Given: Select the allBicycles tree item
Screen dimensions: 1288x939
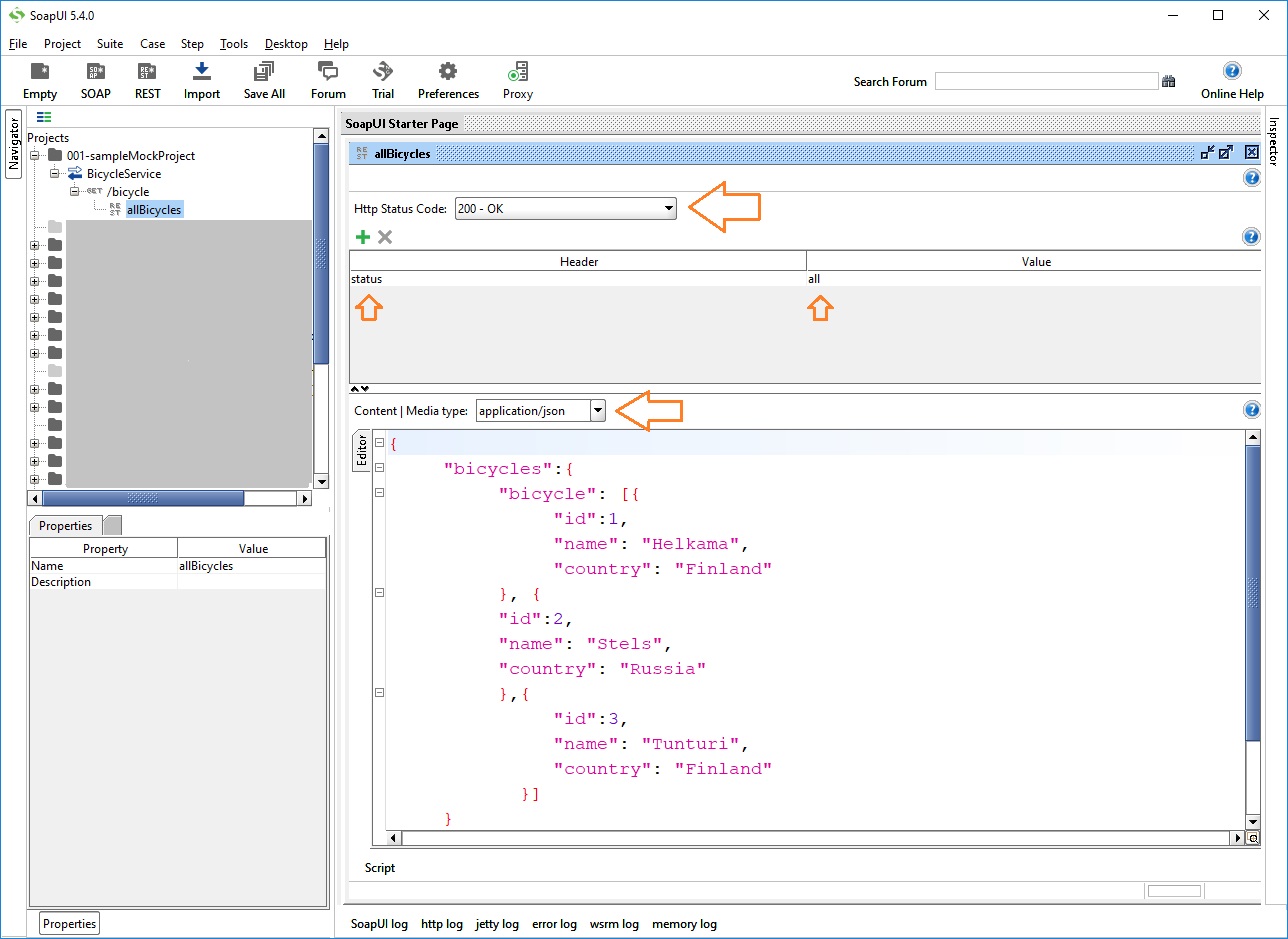Looking at the screenshot, I should point(154,210).
